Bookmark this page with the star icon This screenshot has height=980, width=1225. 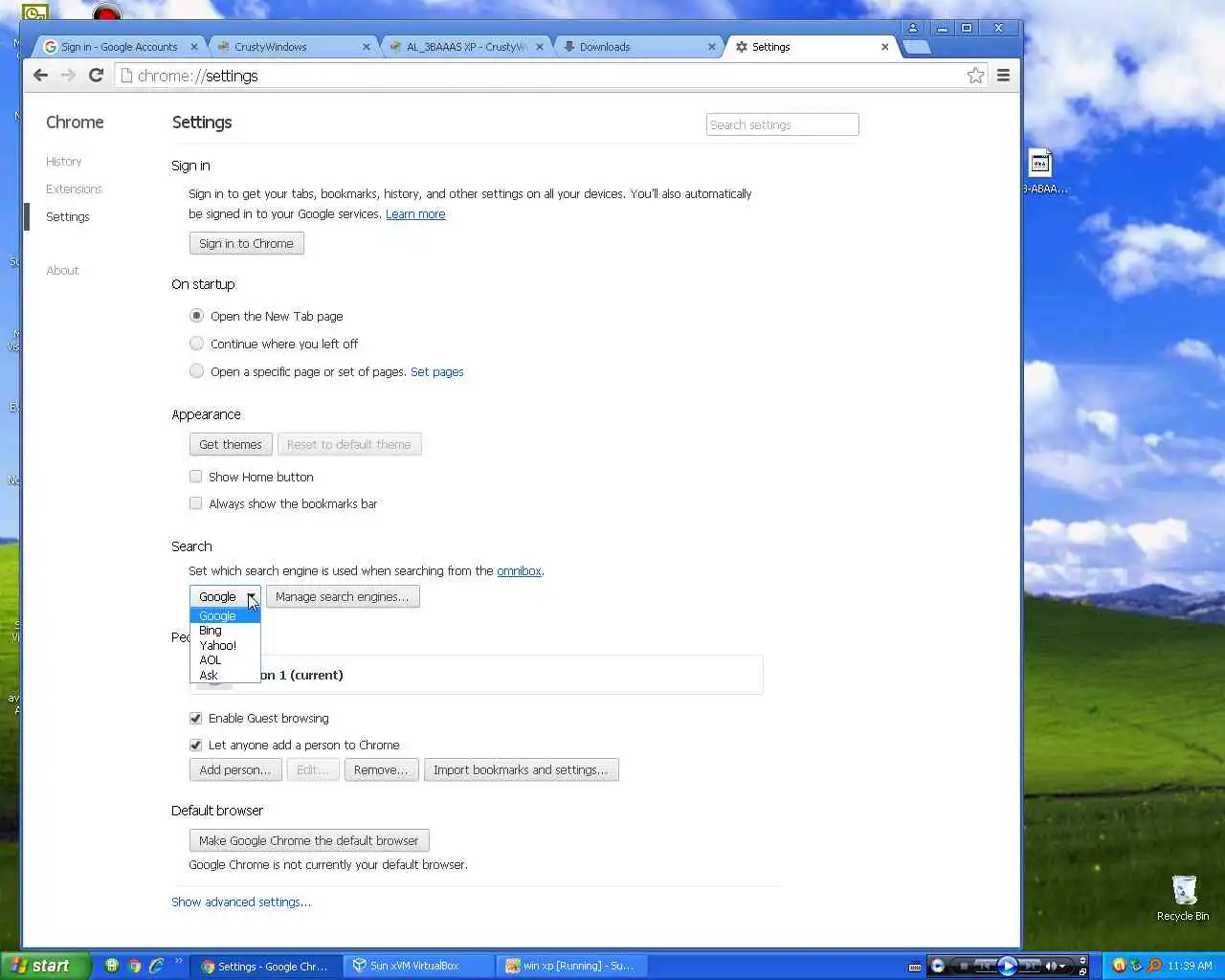[975, 75]
